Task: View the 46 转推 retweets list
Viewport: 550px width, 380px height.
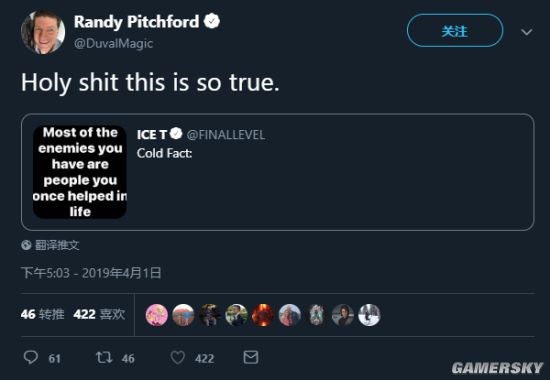Action: coord(42,314)
